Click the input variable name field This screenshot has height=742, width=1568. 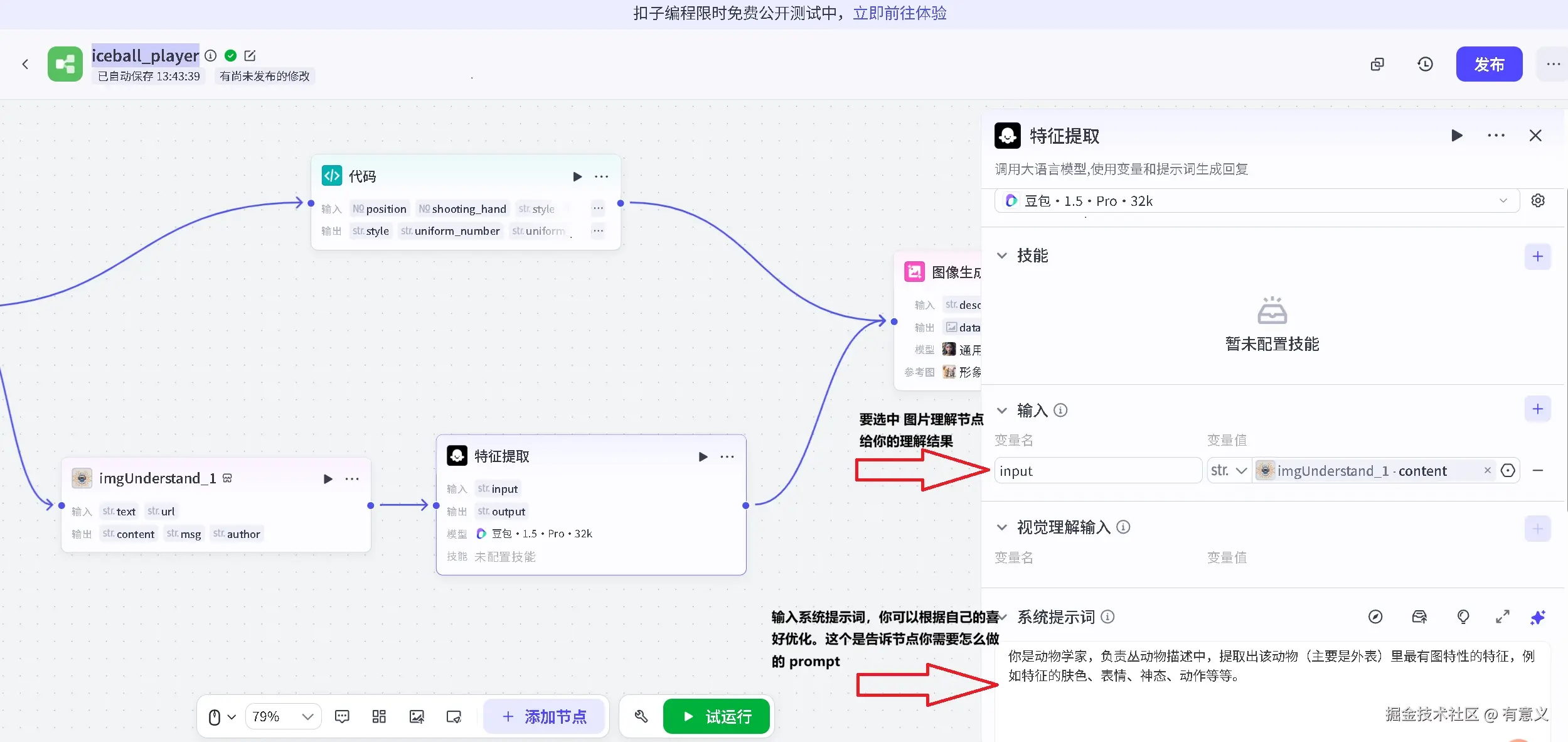(1098, 470)
